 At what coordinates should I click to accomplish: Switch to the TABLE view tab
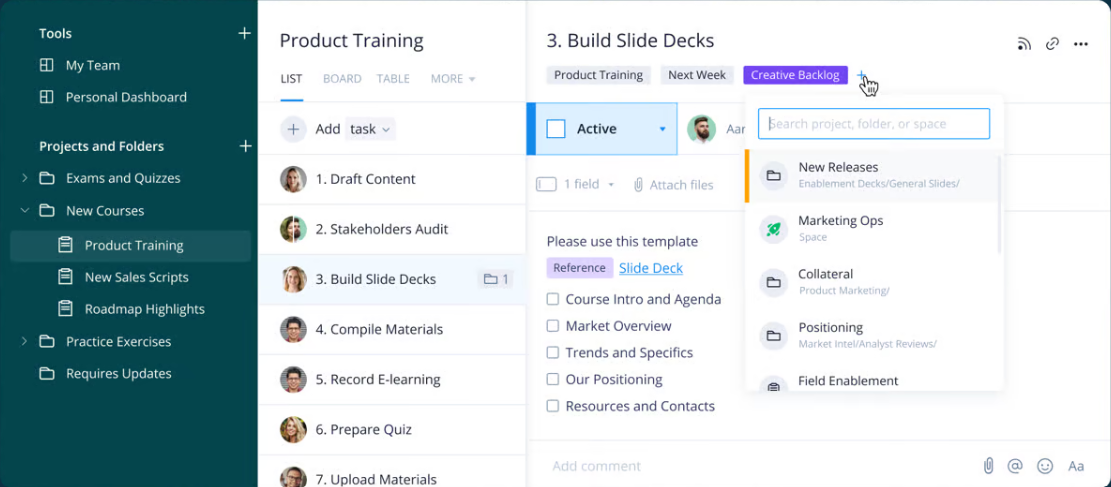[x=393, y=78]
